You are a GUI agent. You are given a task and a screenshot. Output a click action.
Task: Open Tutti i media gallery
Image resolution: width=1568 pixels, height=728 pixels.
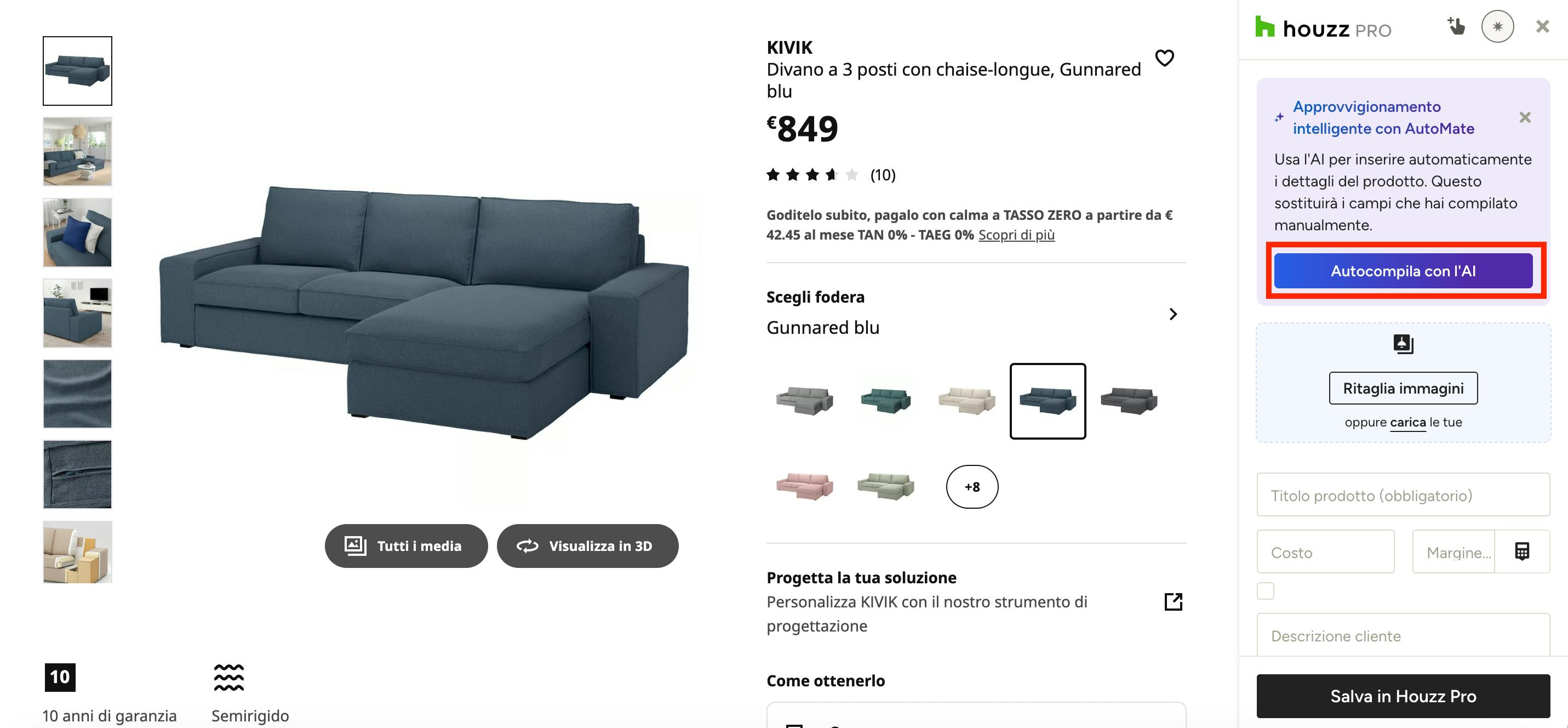pyautogui.click(x=406, y=546)
